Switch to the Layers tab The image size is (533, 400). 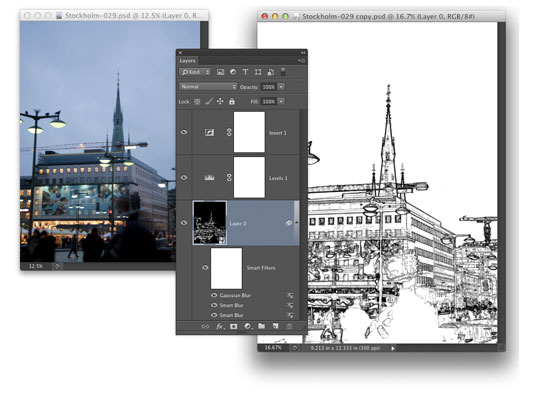[188, 61]
